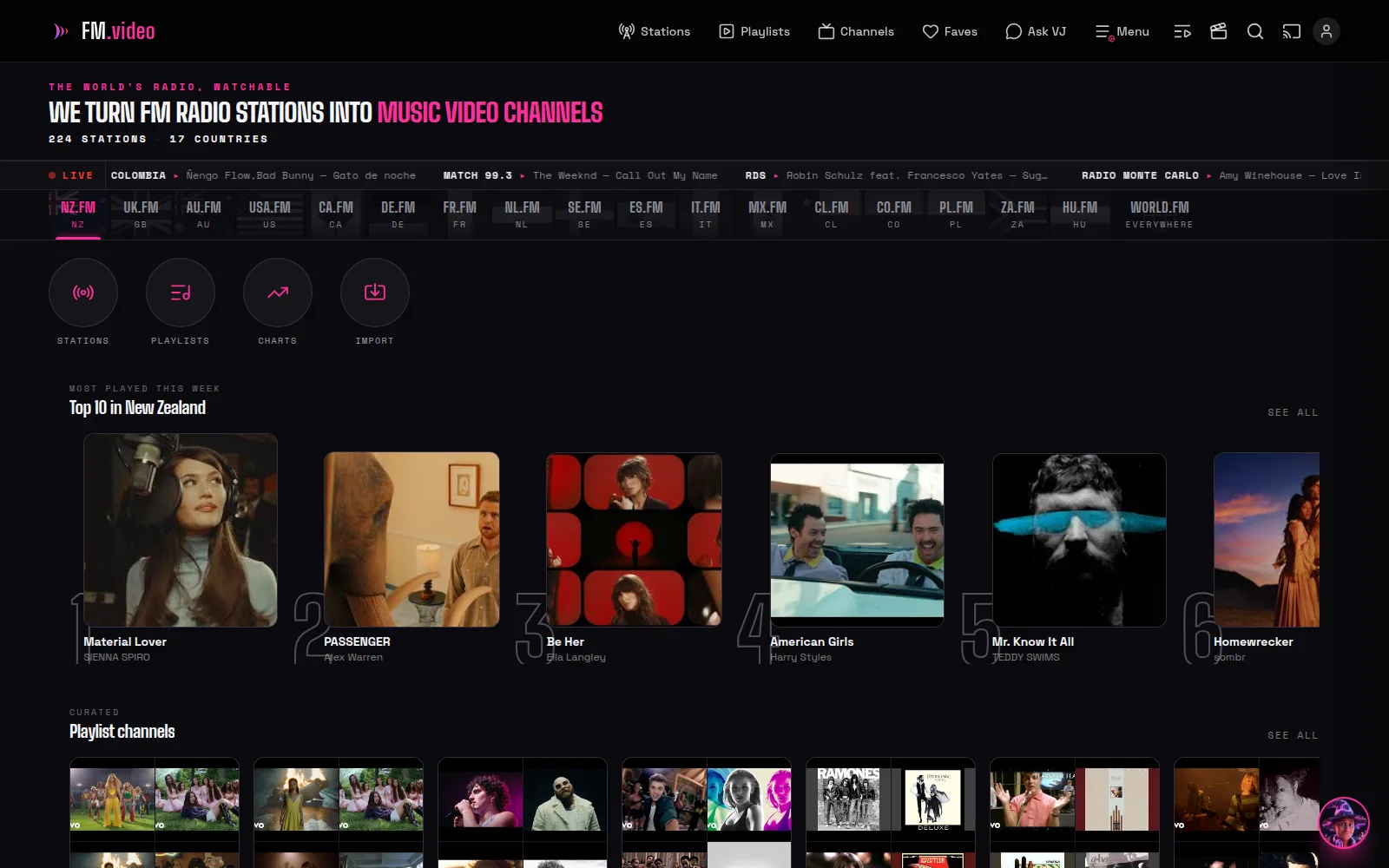Click the Top 10 in New Zealand heading
This screenshot has height=868, width=1389.
[x=137, y=408]
